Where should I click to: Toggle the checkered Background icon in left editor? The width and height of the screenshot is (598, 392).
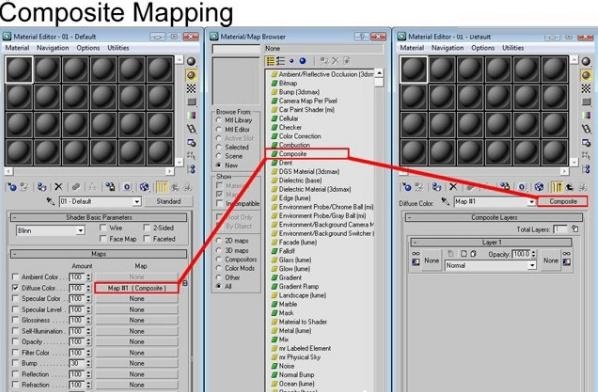coord(191,89)
